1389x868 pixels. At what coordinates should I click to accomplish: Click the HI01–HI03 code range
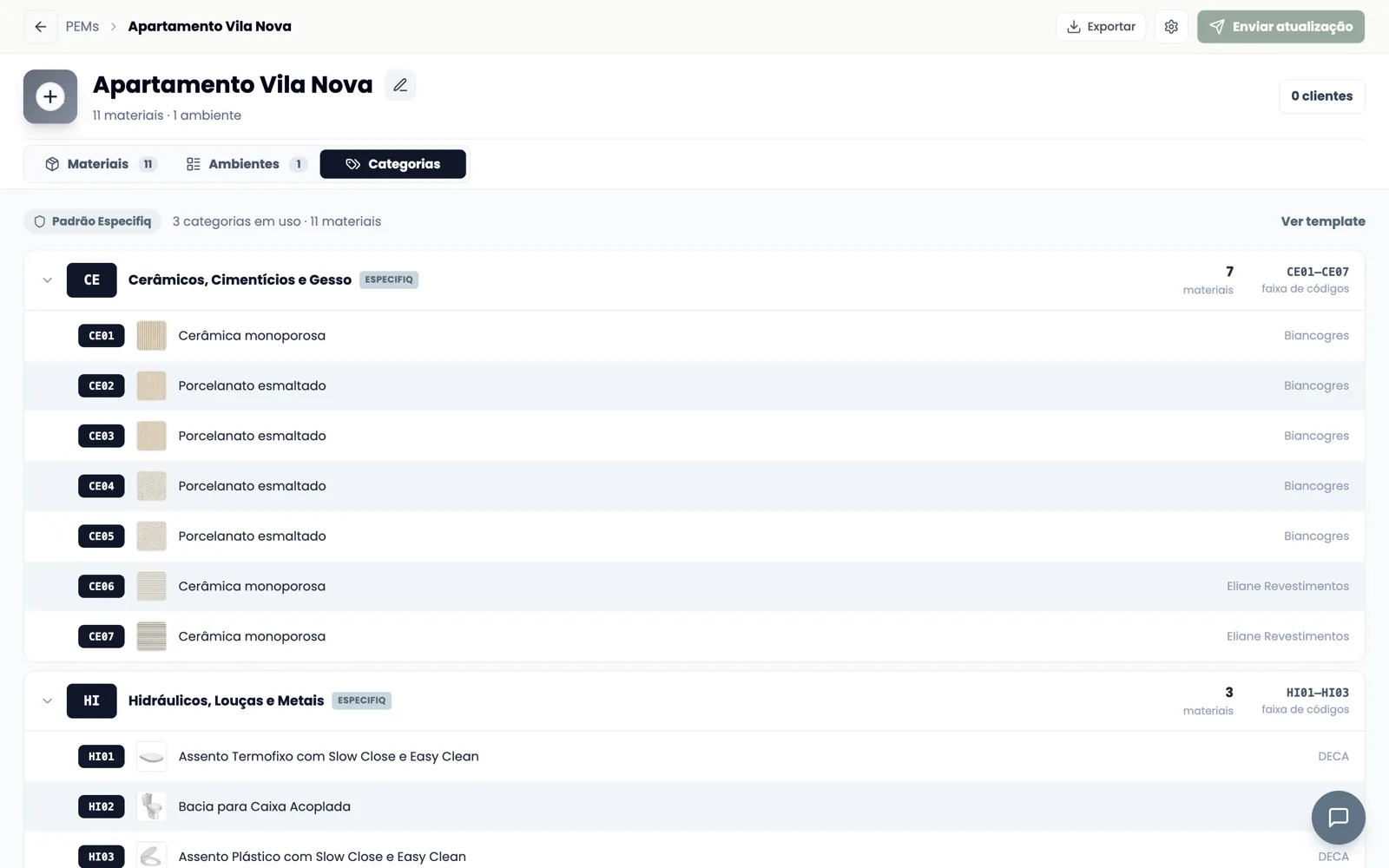[x=1317, y=693]
